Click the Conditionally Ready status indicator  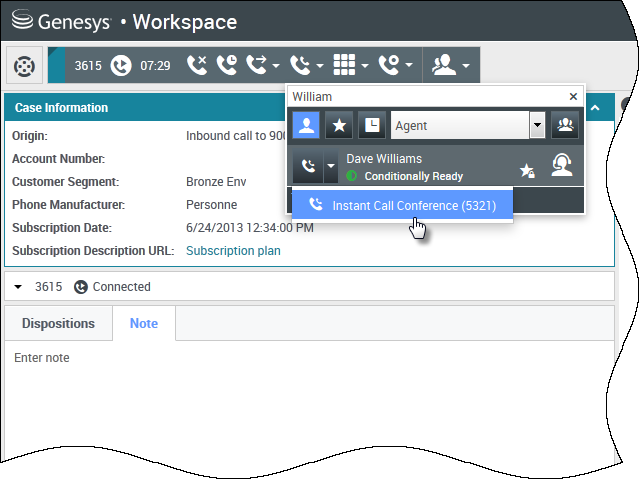351,176
